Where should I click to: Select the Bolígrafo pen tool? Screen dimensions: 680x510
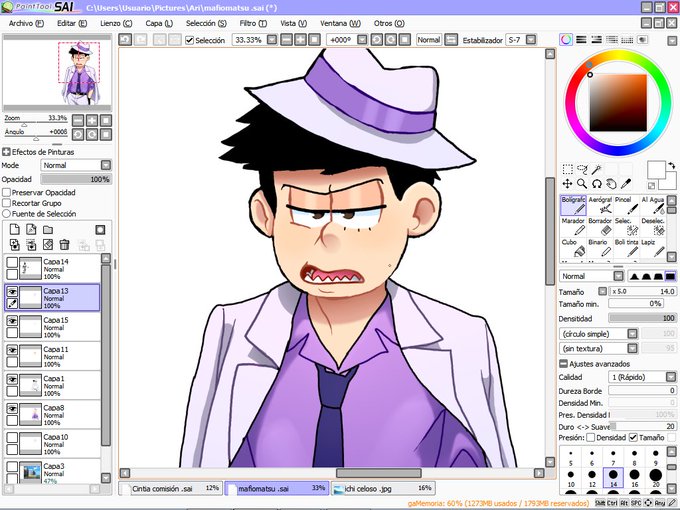[x=573, y=206]
